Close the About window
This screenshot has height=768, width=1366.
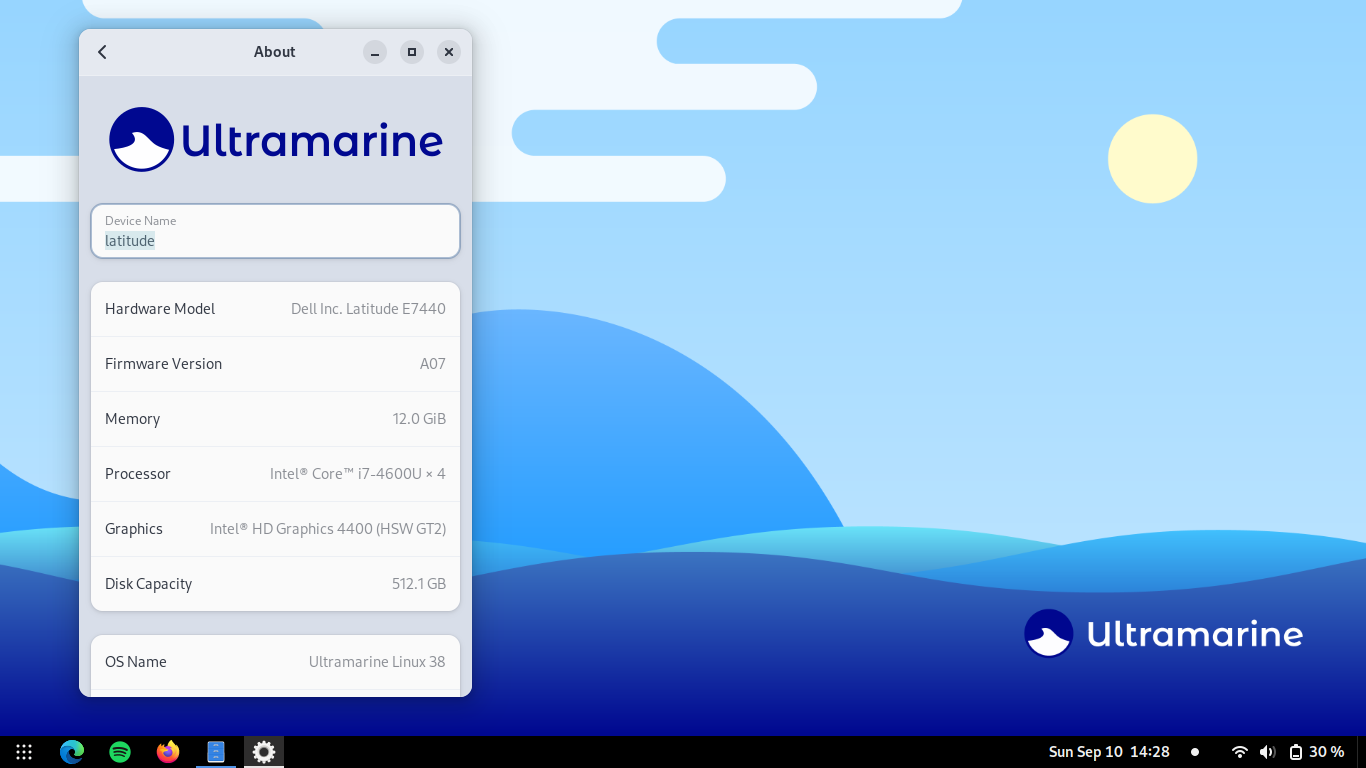tap(449, 52)
